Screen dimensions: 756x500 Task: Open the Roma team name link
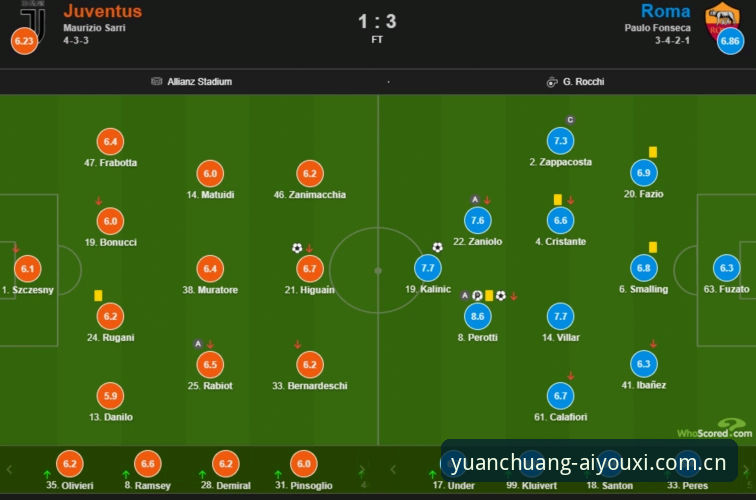pyautogui.click(x=665, y=11)
